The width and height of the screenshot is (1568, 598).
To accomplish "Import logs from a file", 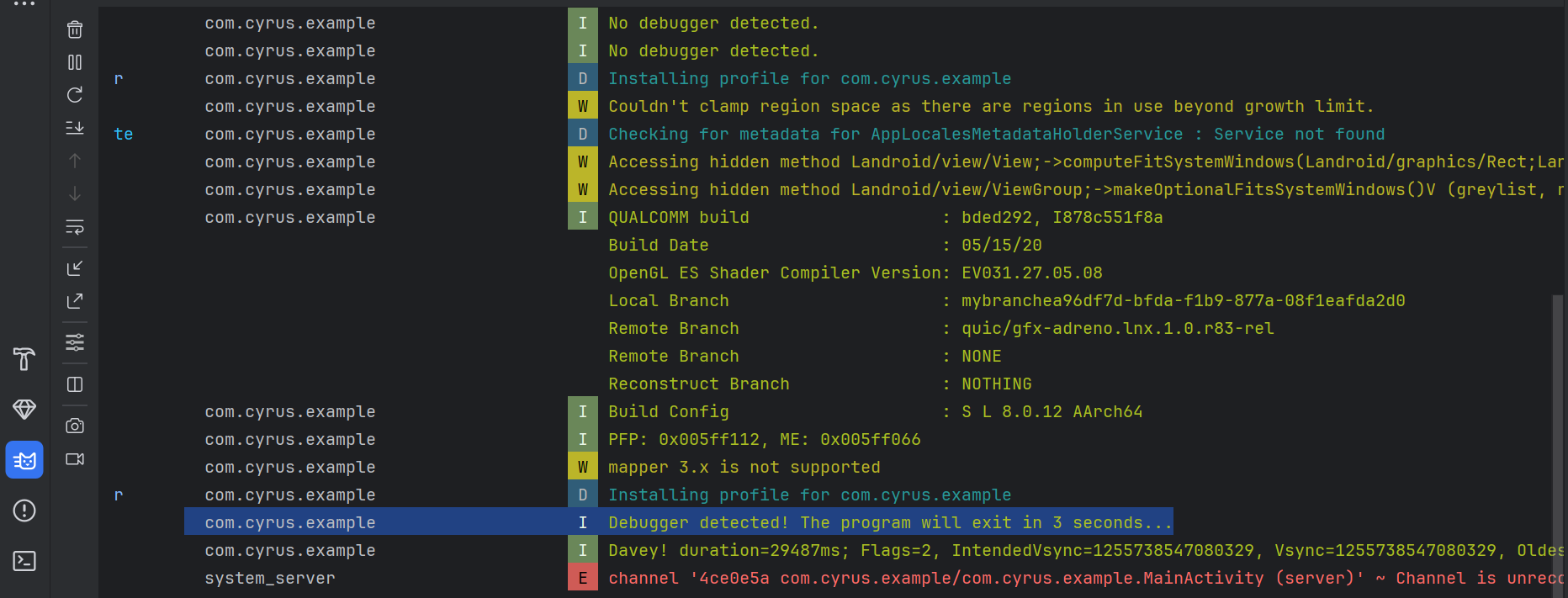I will click(75, 268).
